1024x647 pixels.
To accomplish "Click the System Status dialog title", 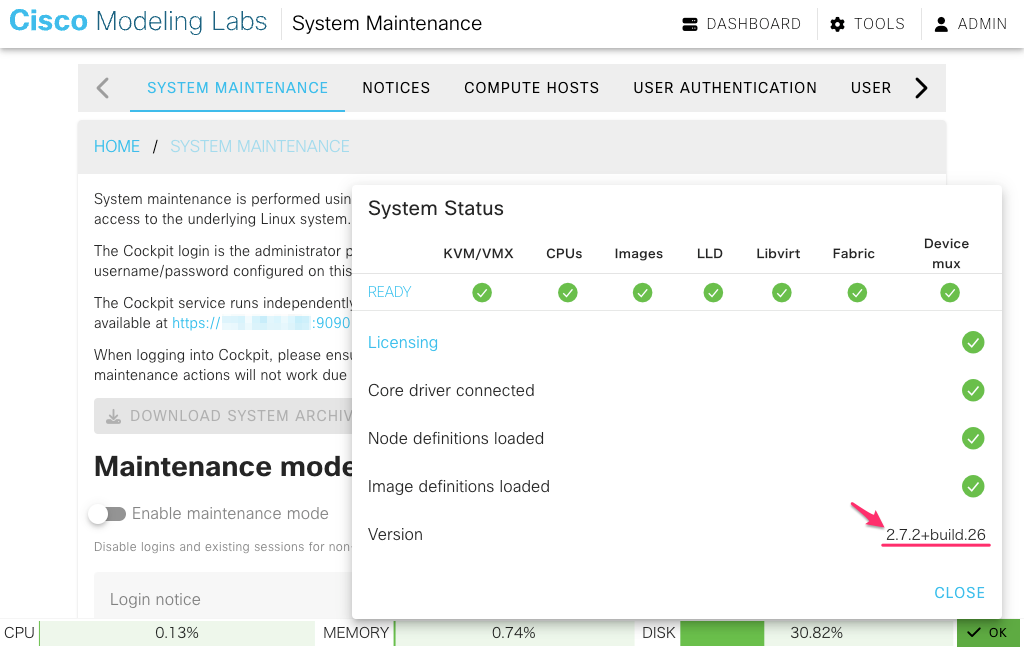I will [x=436, y=208].
